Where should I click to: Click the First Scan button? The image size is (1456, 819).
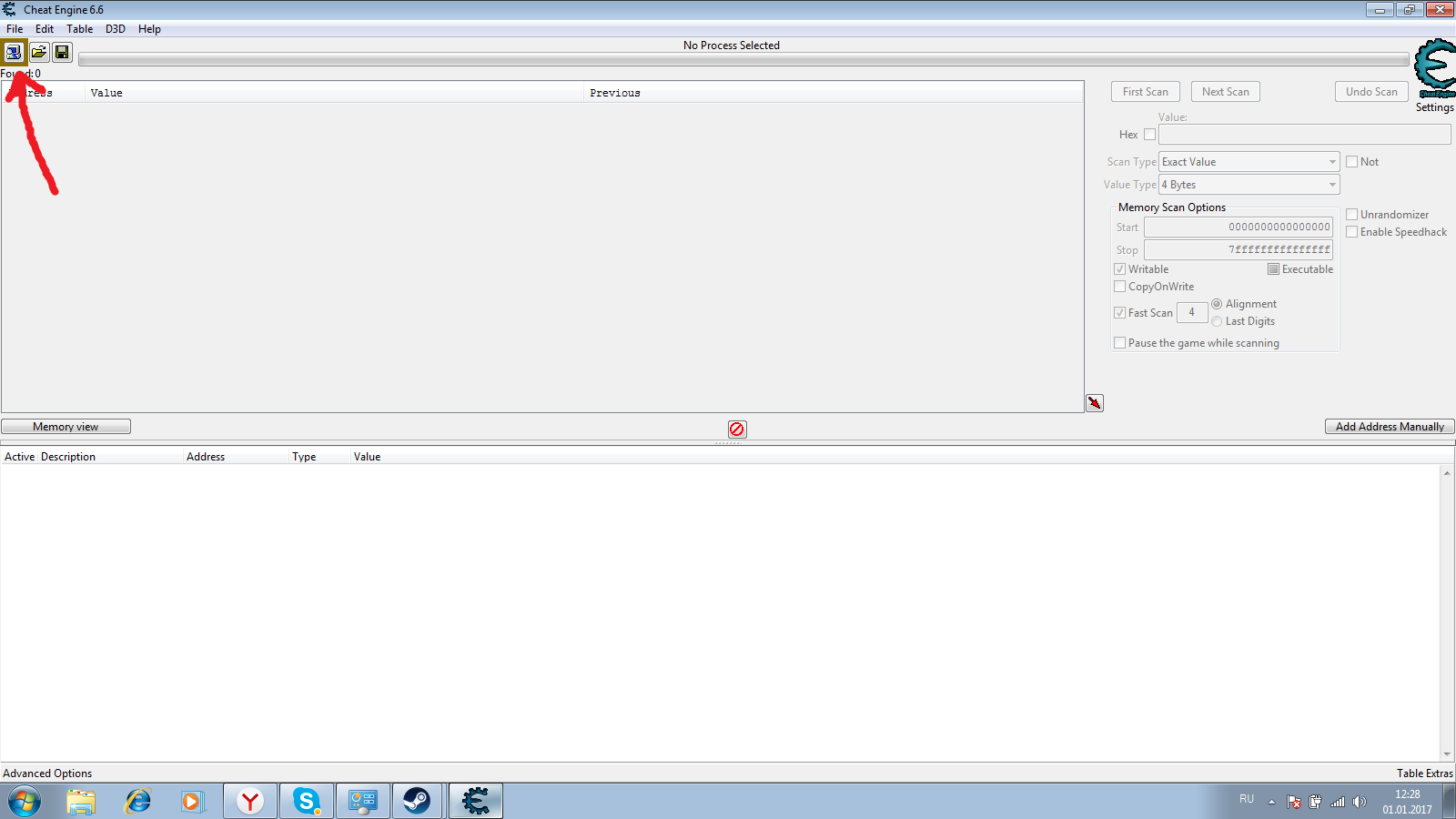tap(1146, 92)
